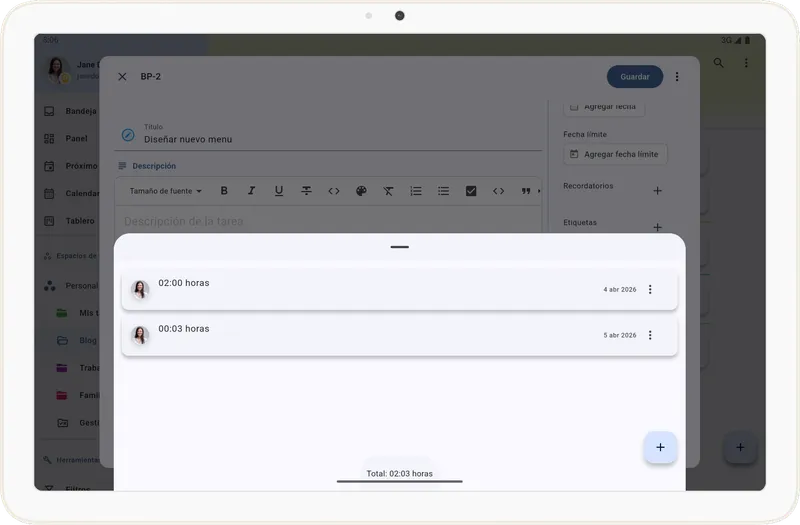Click the partially visible Agregar fecha button
This screenshot has width=800, height=525.
tap(604, 108)
